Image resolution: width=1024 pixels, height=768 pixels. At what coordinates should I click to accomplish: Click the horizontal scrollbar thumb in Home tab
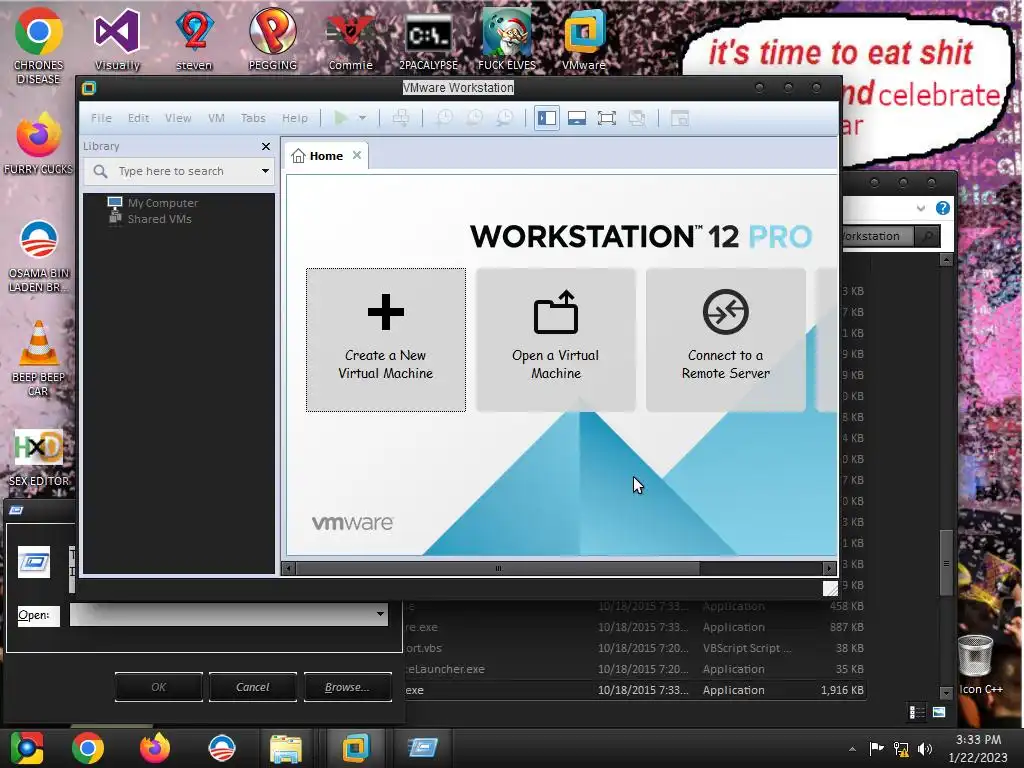pos(498,568)
